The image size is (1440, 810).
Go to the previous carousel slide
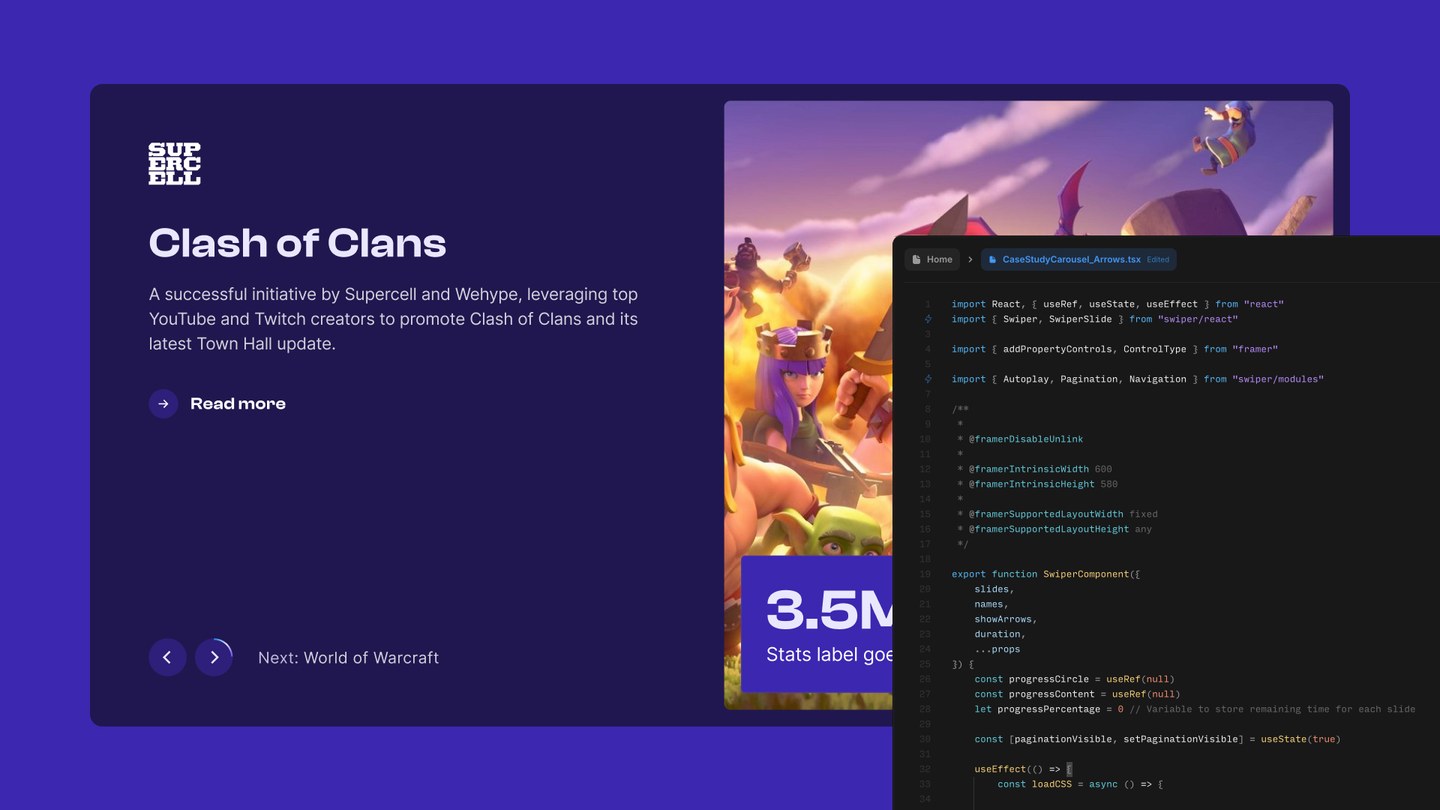[167, 657]
